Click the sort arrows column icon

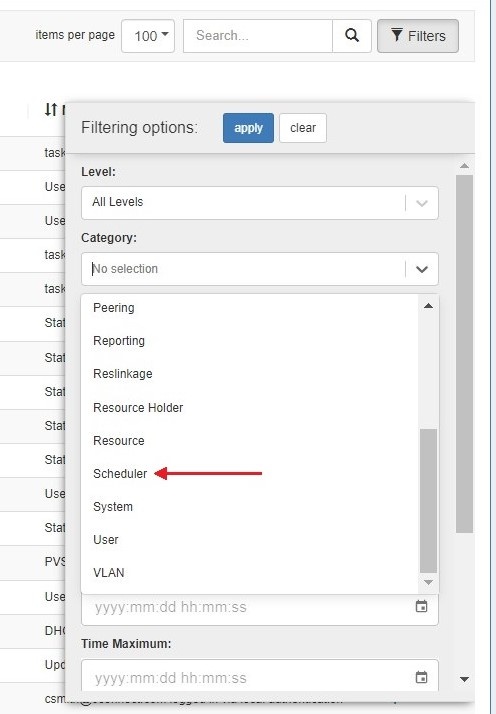51,109
